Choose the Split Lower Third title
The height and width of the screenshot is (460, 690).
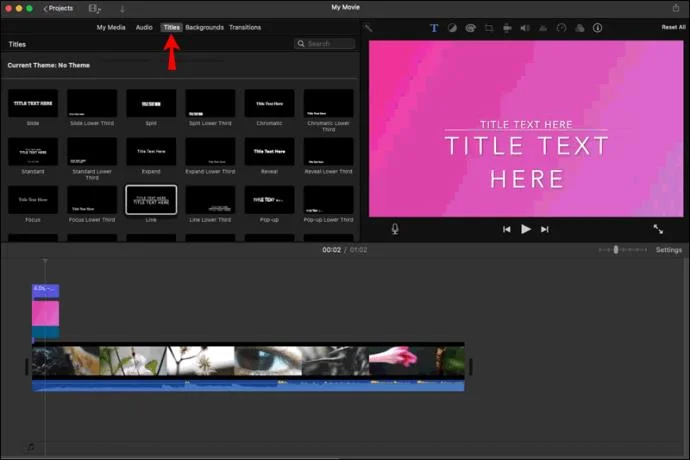pos(210,103)
